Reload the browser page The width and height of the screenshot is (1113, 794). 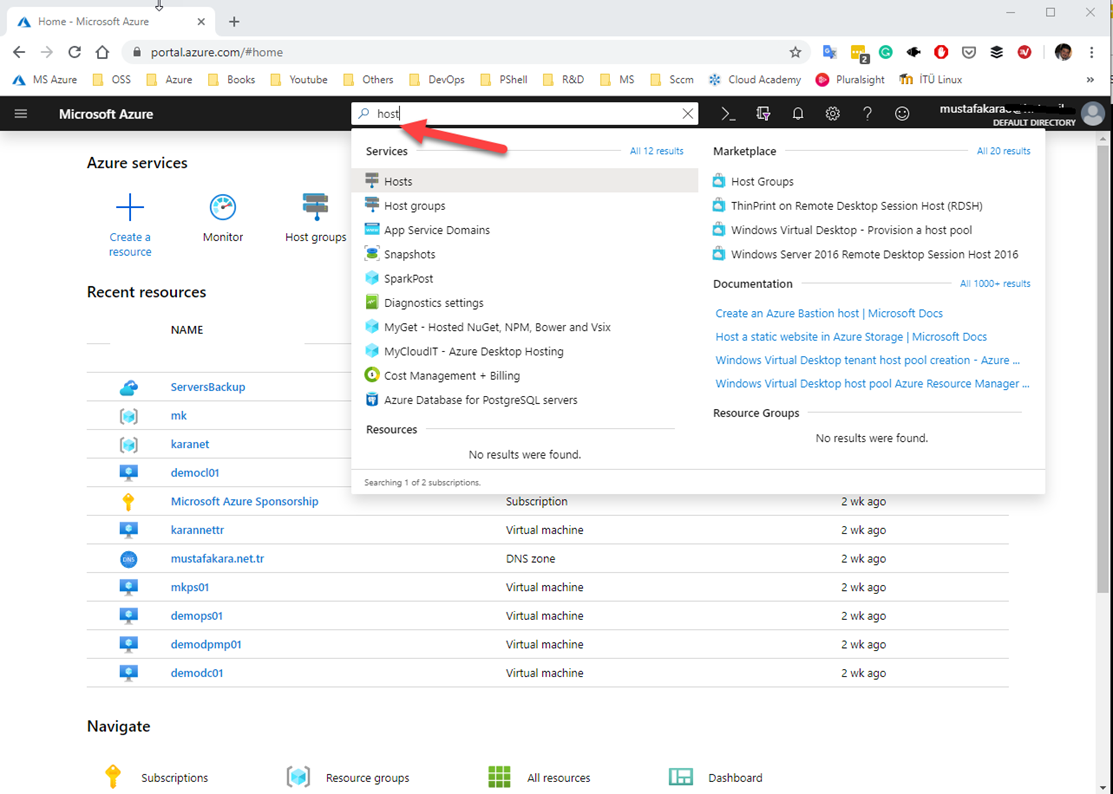75,52
